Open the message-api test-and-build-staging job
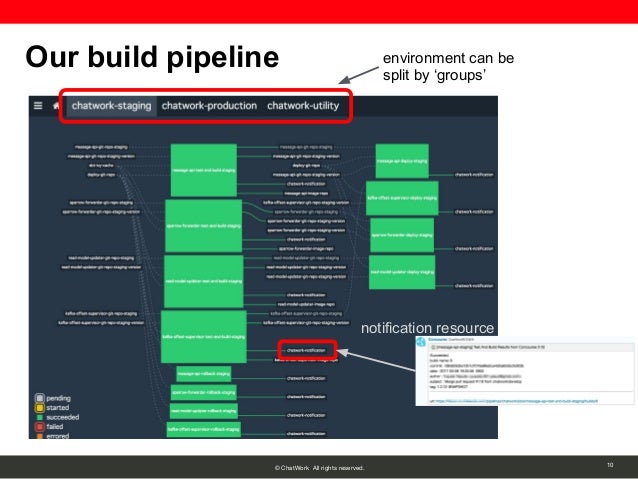The image size is (638, 479). 203,170
